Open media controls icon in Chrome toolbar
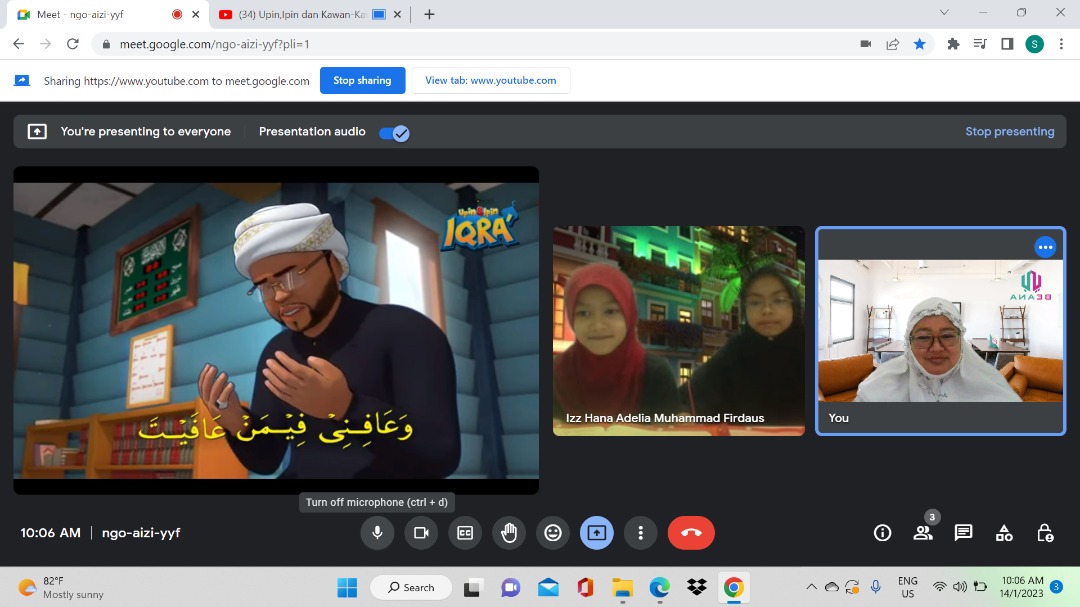 (x=980, y=44)
